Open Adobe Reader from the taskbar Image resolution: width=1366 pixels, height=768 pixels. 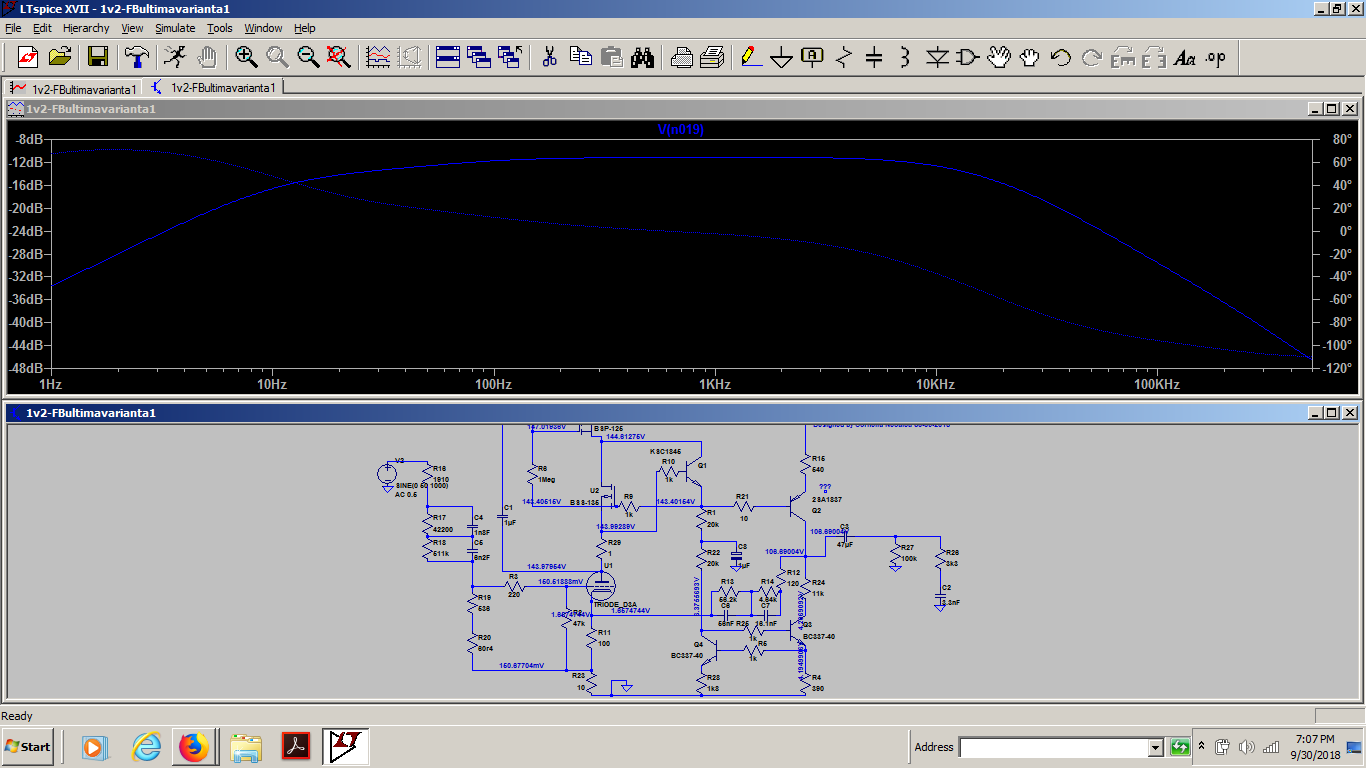coord(297,746)
